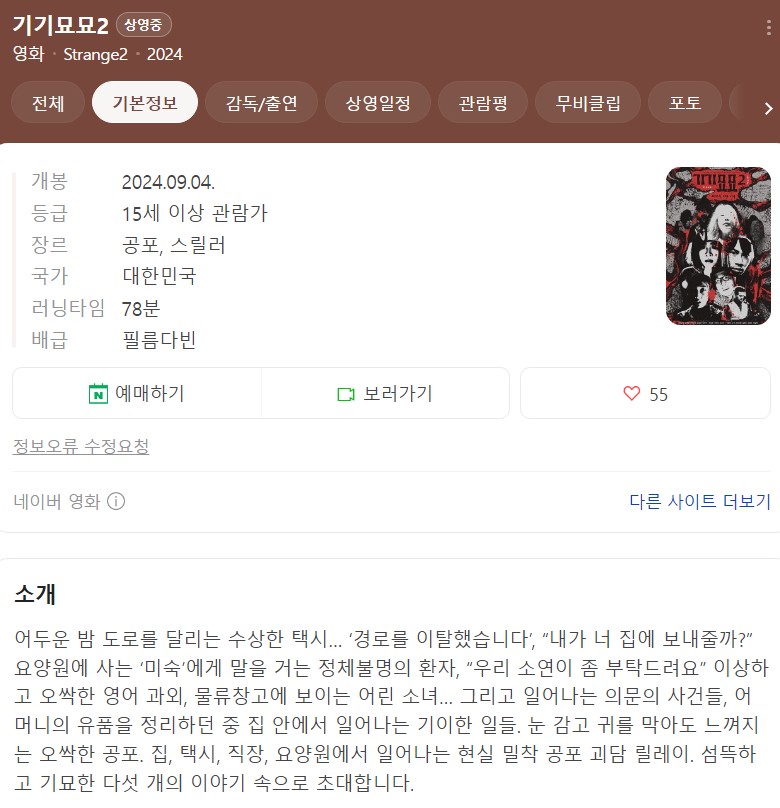Viewport: 780px width, 808px height.
Task: Switch to the 포토 tab
Action: [685, 103]
